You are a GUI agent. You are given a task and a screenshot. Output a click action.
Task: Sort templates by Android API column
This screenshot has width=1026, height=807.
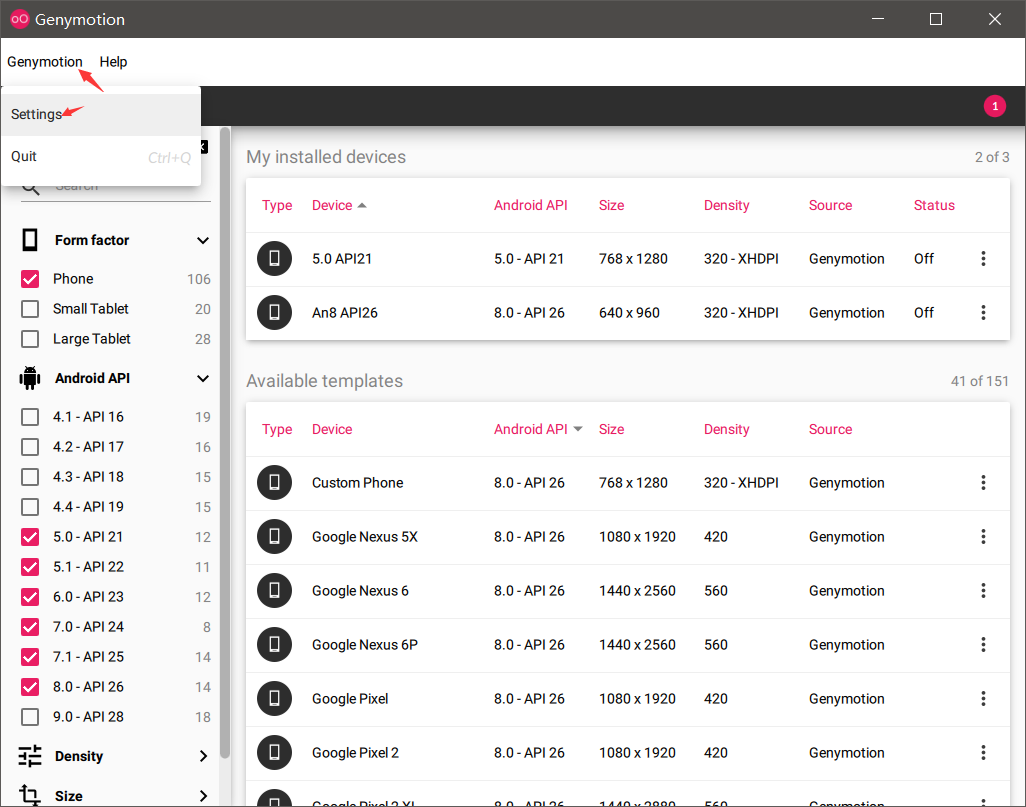point(538,429)
